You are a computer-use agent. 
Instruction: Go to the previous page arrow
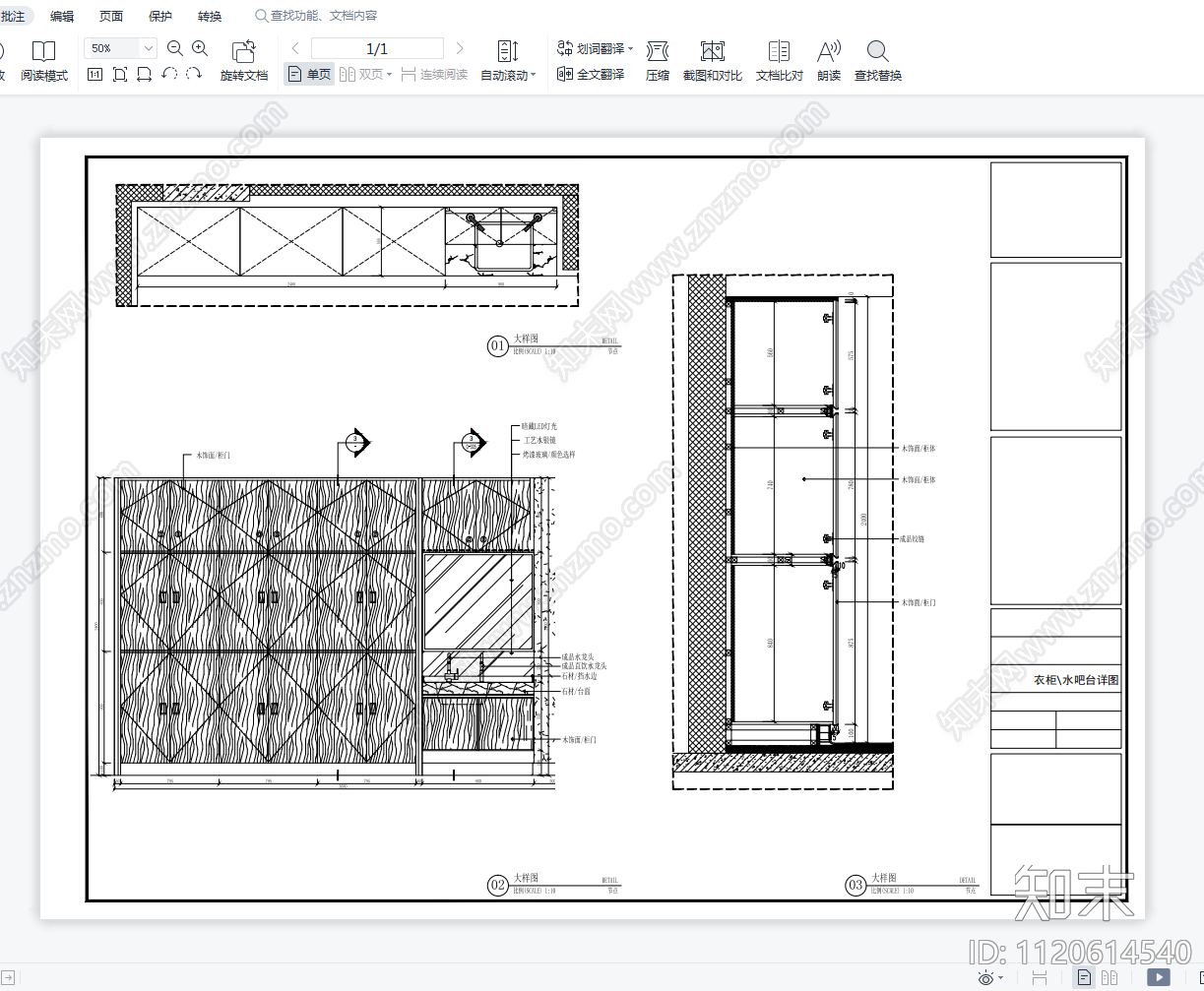(x=295, y=48)
